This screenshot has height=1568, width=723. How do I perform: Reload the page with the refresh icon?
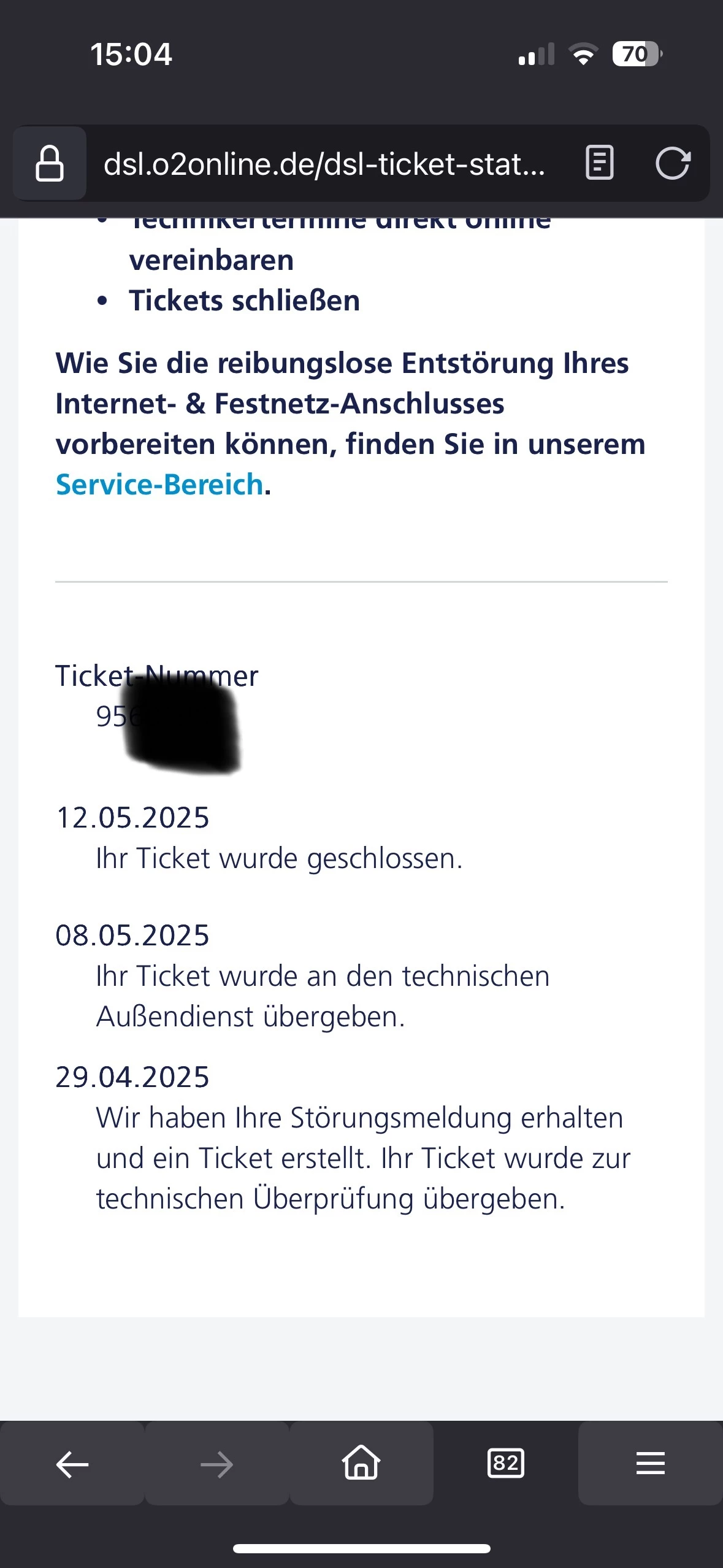[x=673, y=163]
